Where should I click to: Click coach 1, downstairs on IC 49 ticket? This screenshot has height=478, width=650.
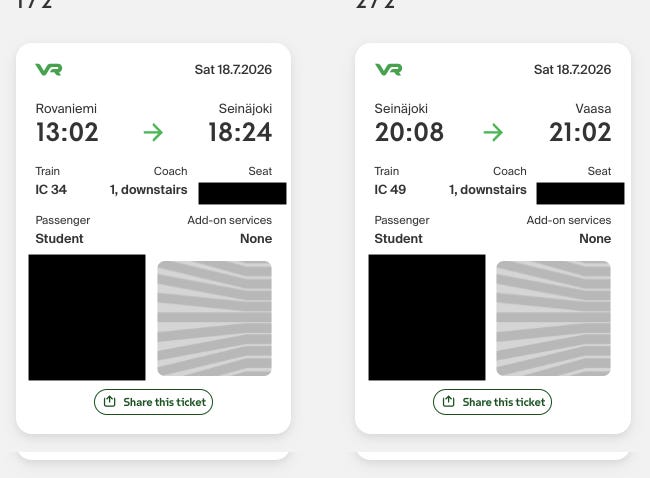[x=488, y=190]
